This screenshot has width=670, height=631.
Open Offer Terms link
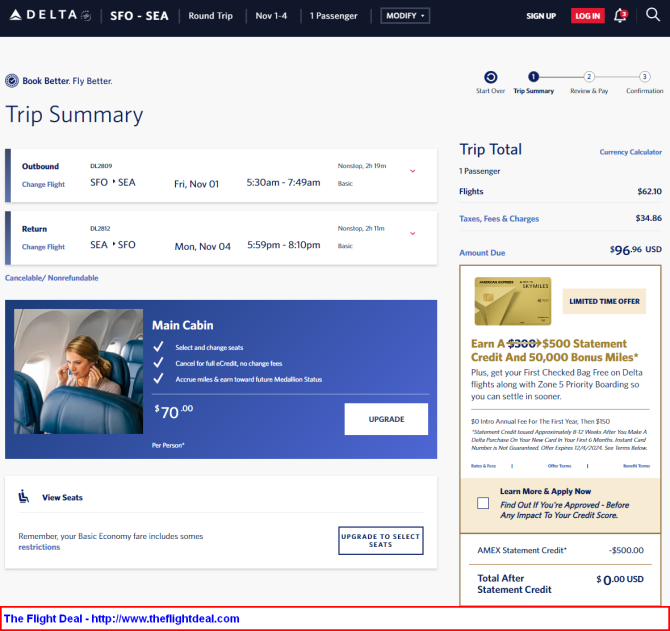point(559,466)
